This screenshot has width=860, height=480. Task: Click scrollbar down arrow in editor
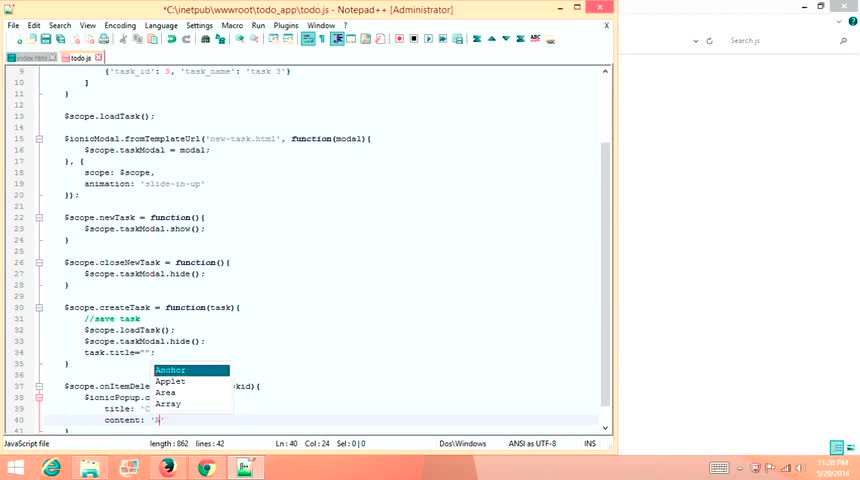(x=606, y=428)
